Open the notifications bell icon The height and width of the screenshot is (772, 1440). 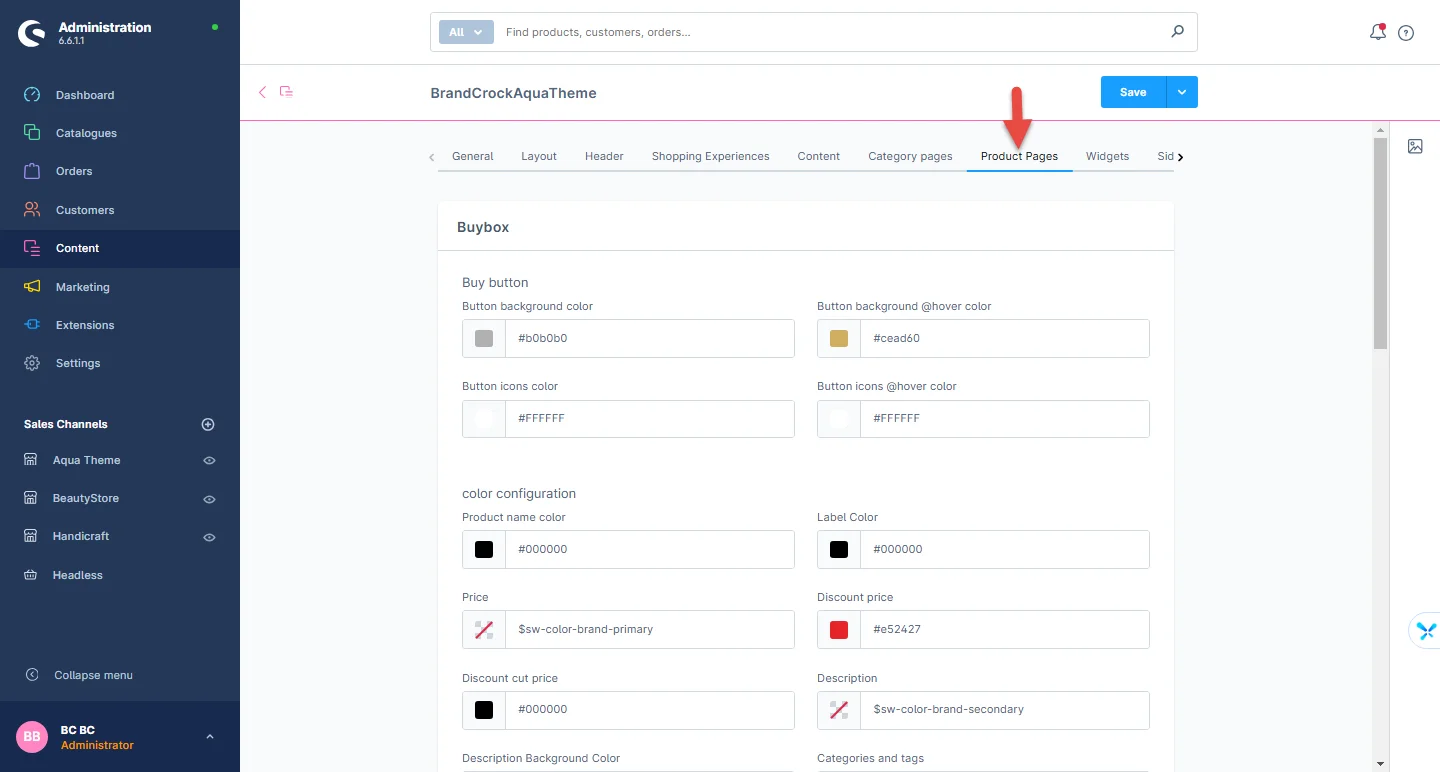coord(1377,32)
